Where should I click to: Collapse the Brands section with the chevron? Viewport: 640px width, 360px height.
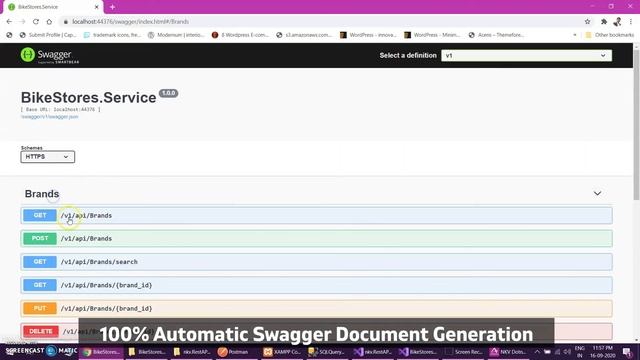(x=597, y=193)
